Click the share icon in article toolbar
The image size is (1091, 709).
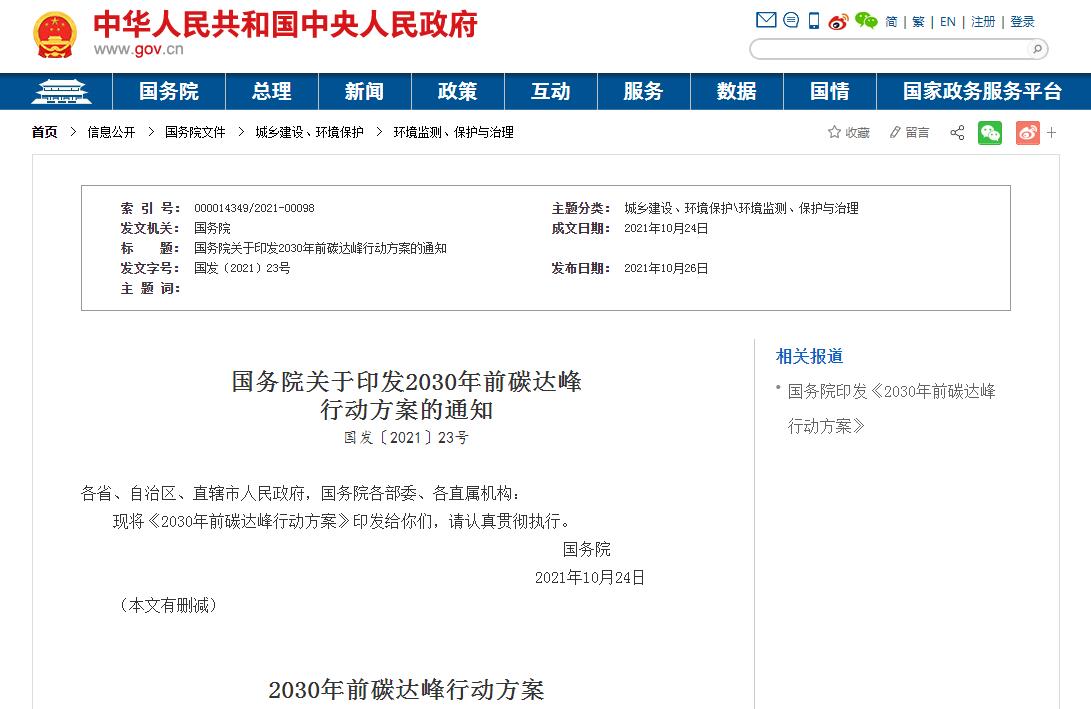pos(957,132)
